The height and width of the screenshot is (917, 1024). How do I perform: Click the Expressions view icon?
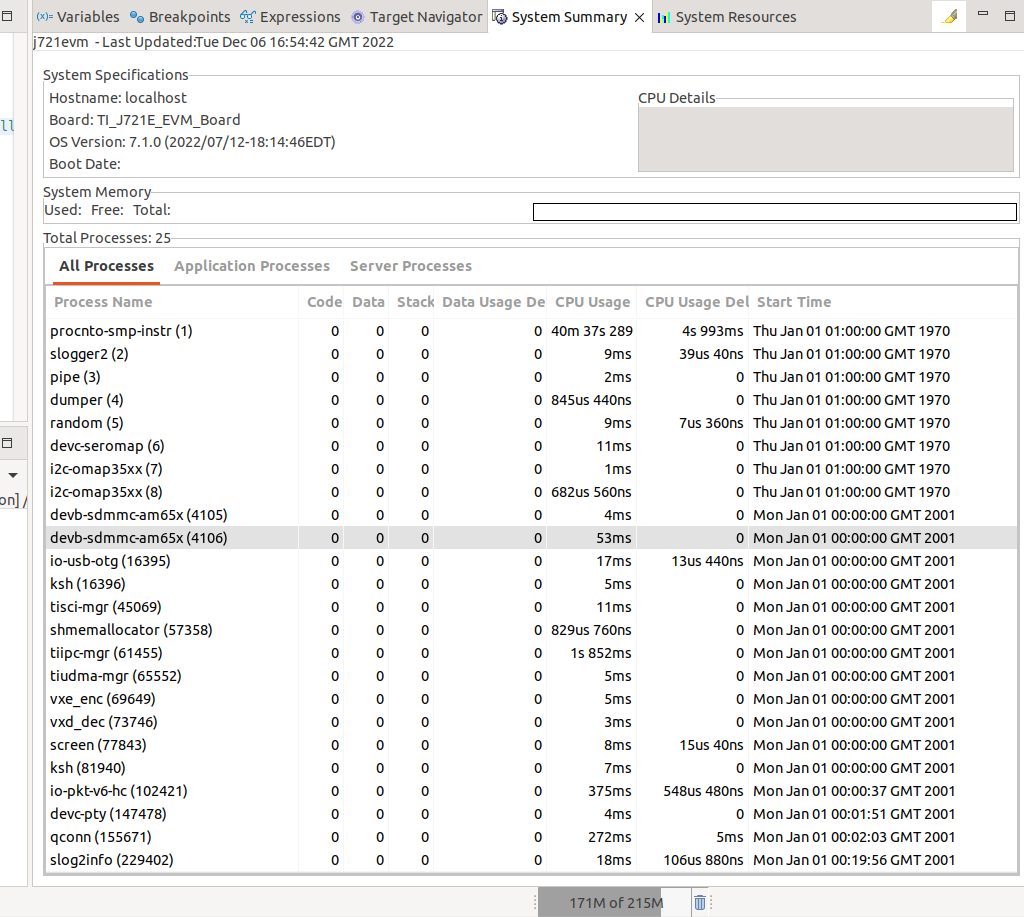point(247,17)
